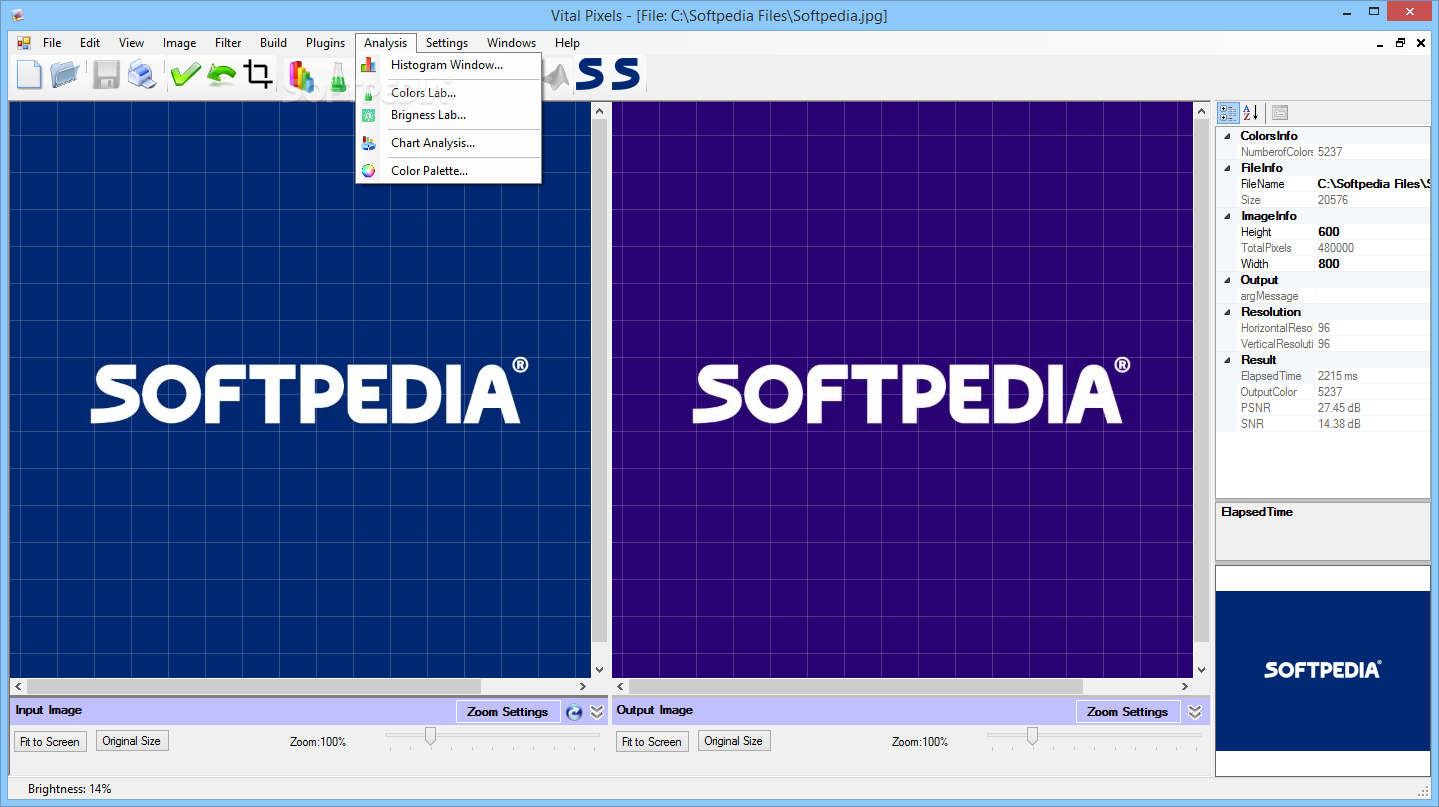
Task: Open the Plugins menu
Action: [x=325, y=43]
